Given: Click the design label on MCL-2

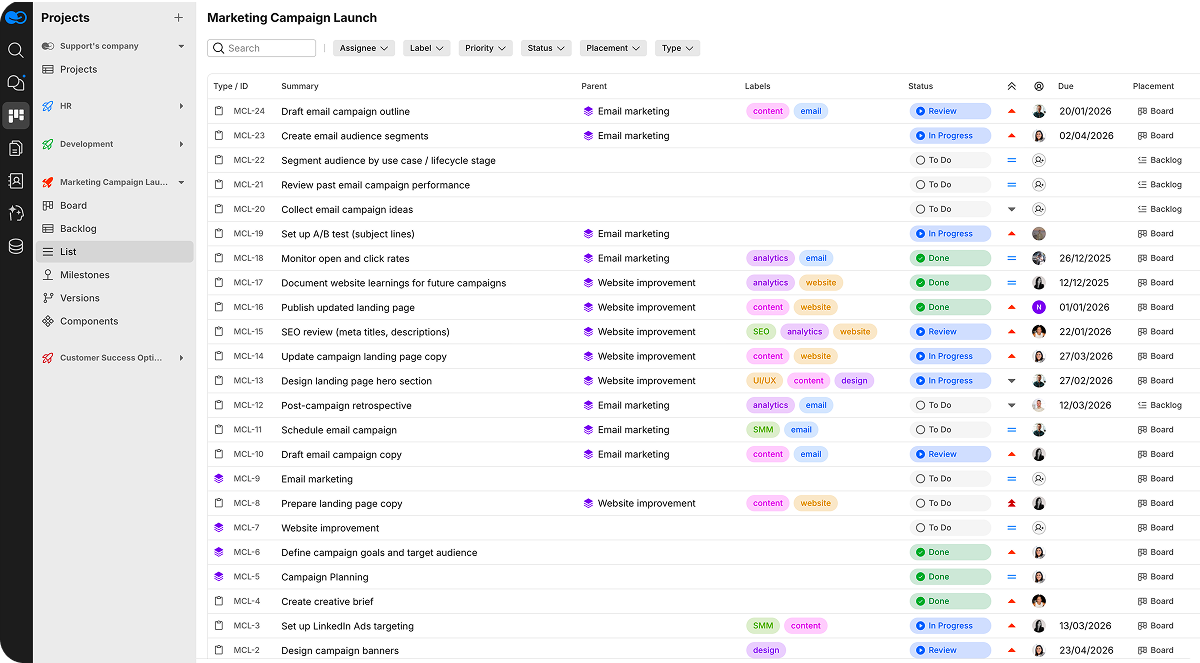Looking at the screenshot, I should (x=766, y=650).
